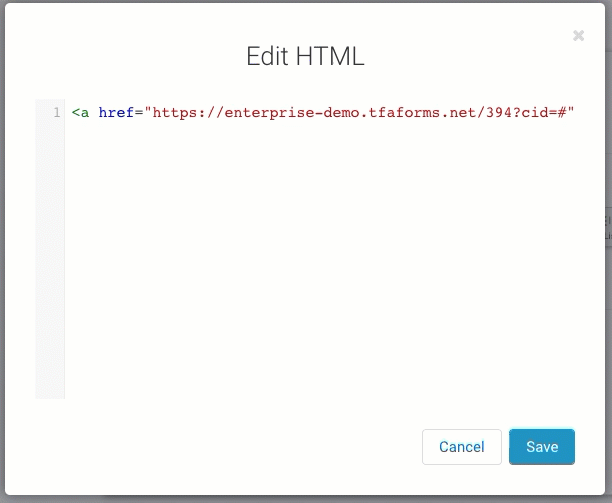Click the Save button

point(542,447)
